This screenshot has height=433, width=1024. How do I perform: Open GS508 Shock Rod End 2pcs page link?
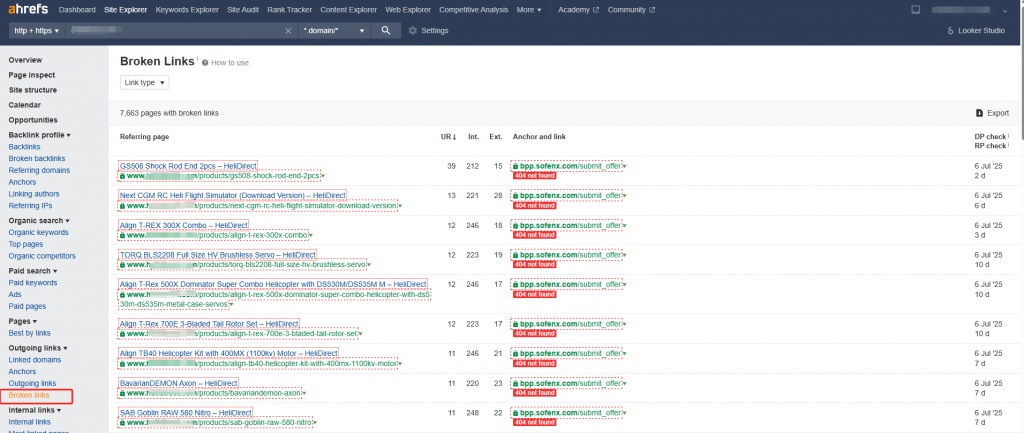[x=188, y=166]
